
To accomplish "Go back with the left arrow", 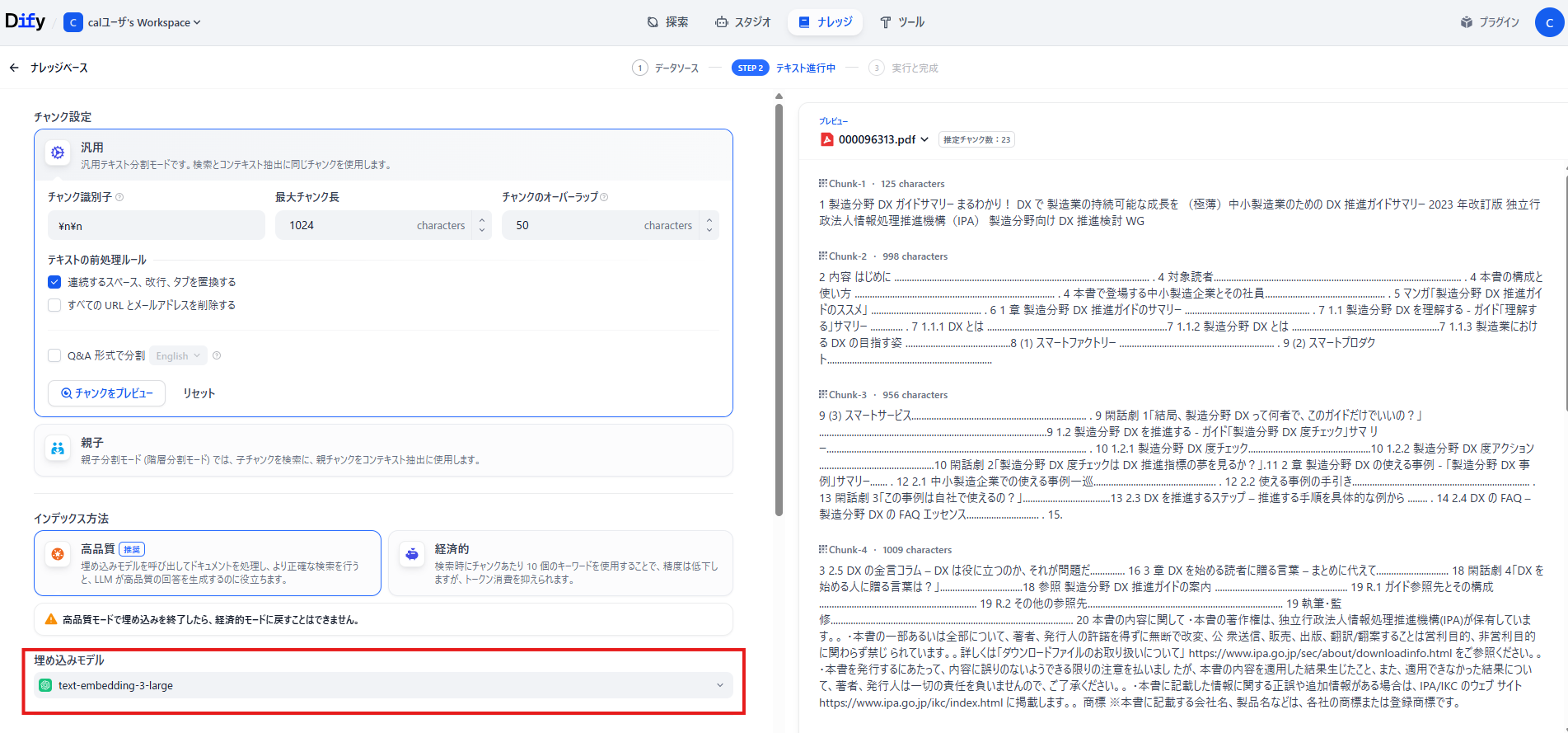I will point(14,68).
